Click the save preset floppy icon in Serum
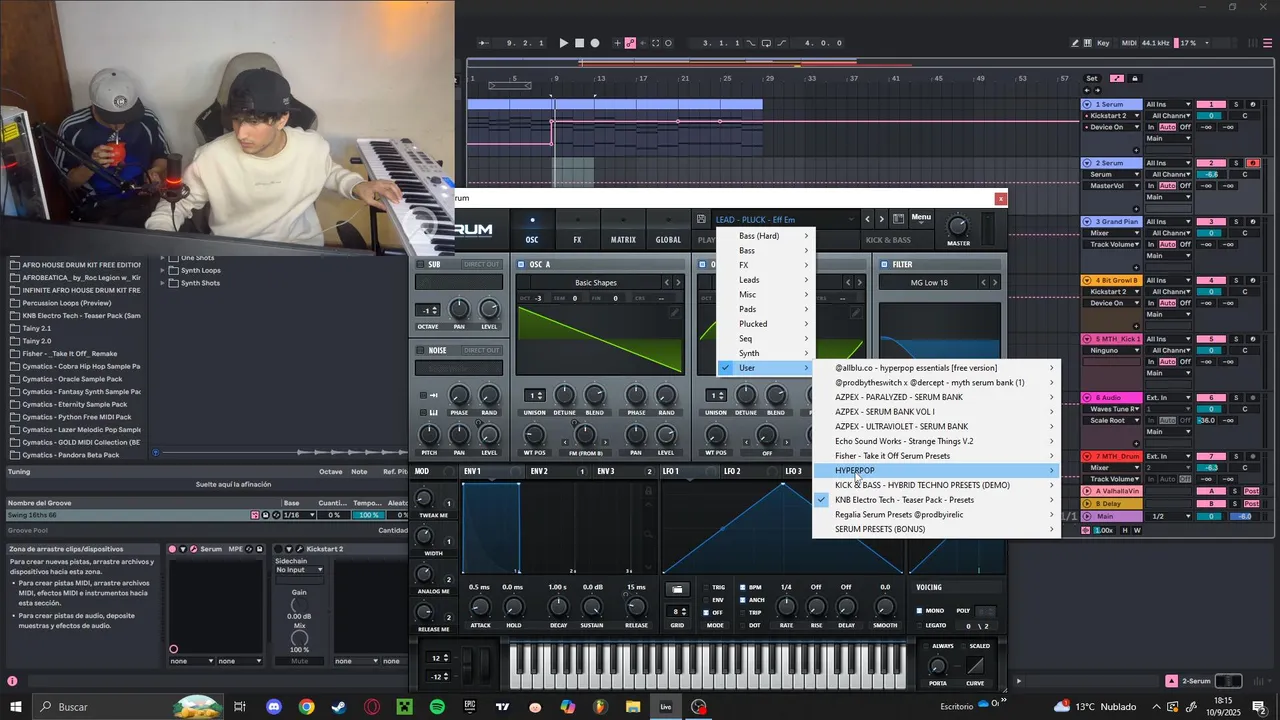Image resolution: width=1280 pixels, height=720 pixels. click(x=701, y=219)
